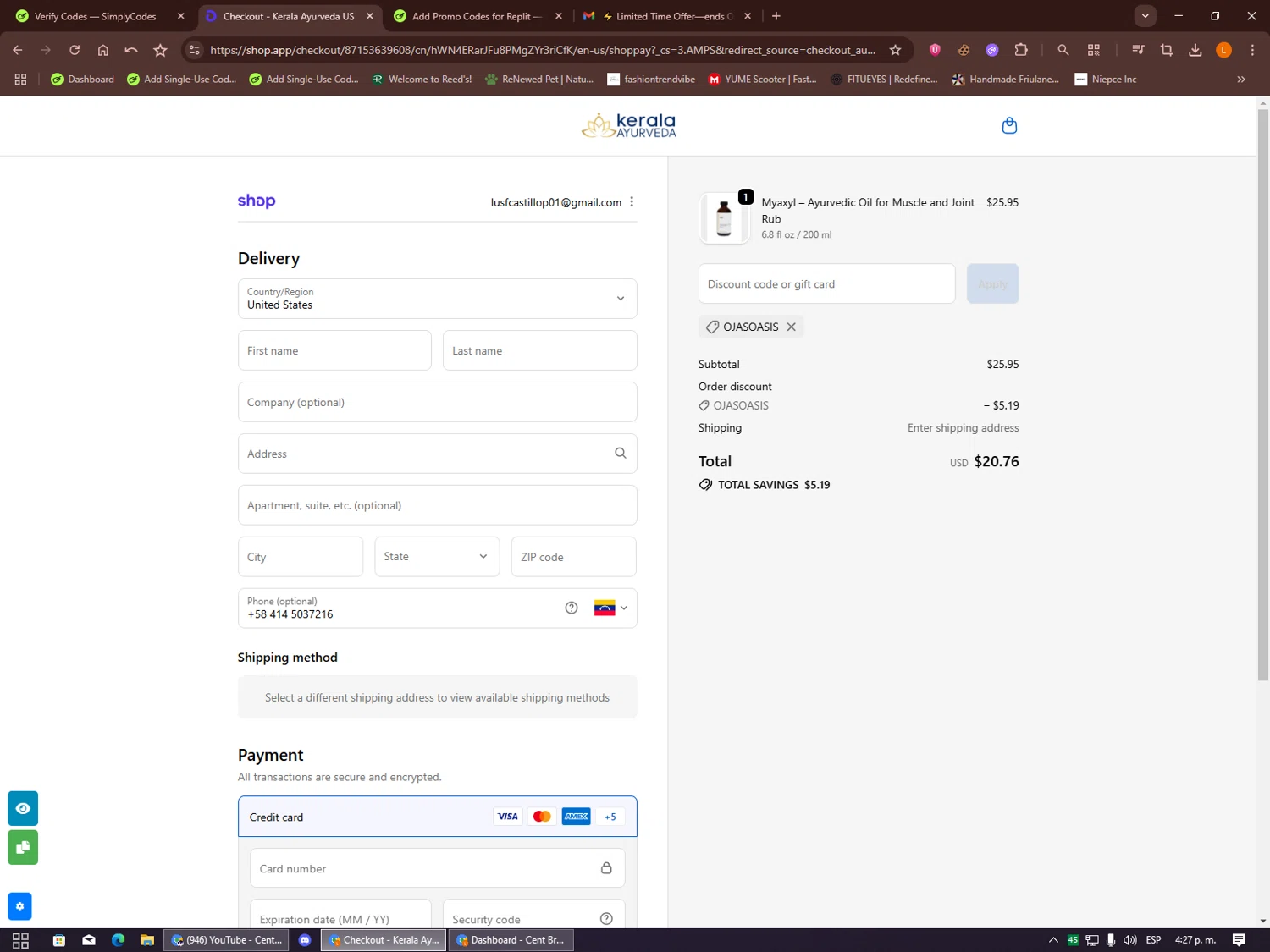Open File Explorer from the taskbar
The width and height of the screenshot is (1270, 952).
147,940
